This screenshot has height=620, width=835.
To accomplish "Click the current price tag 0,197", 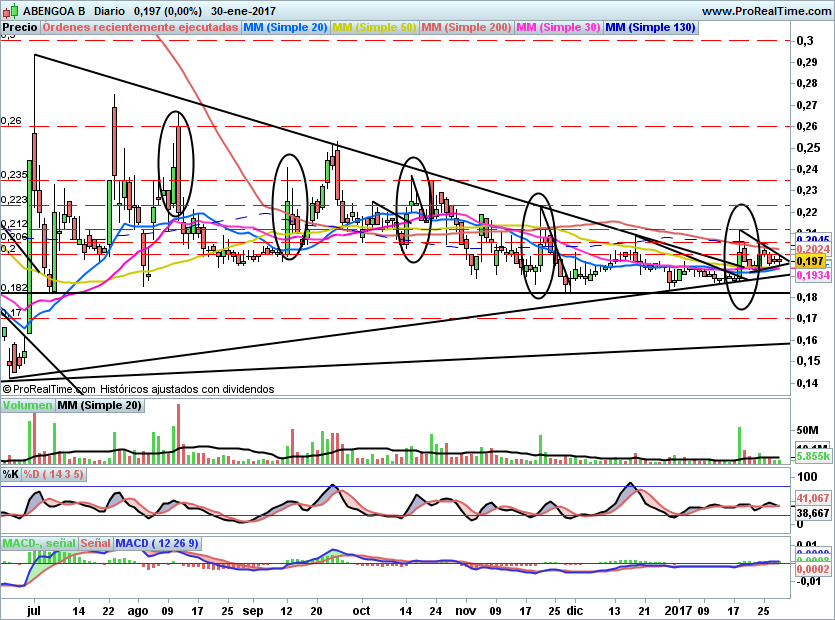I will [x=811, y=262].
